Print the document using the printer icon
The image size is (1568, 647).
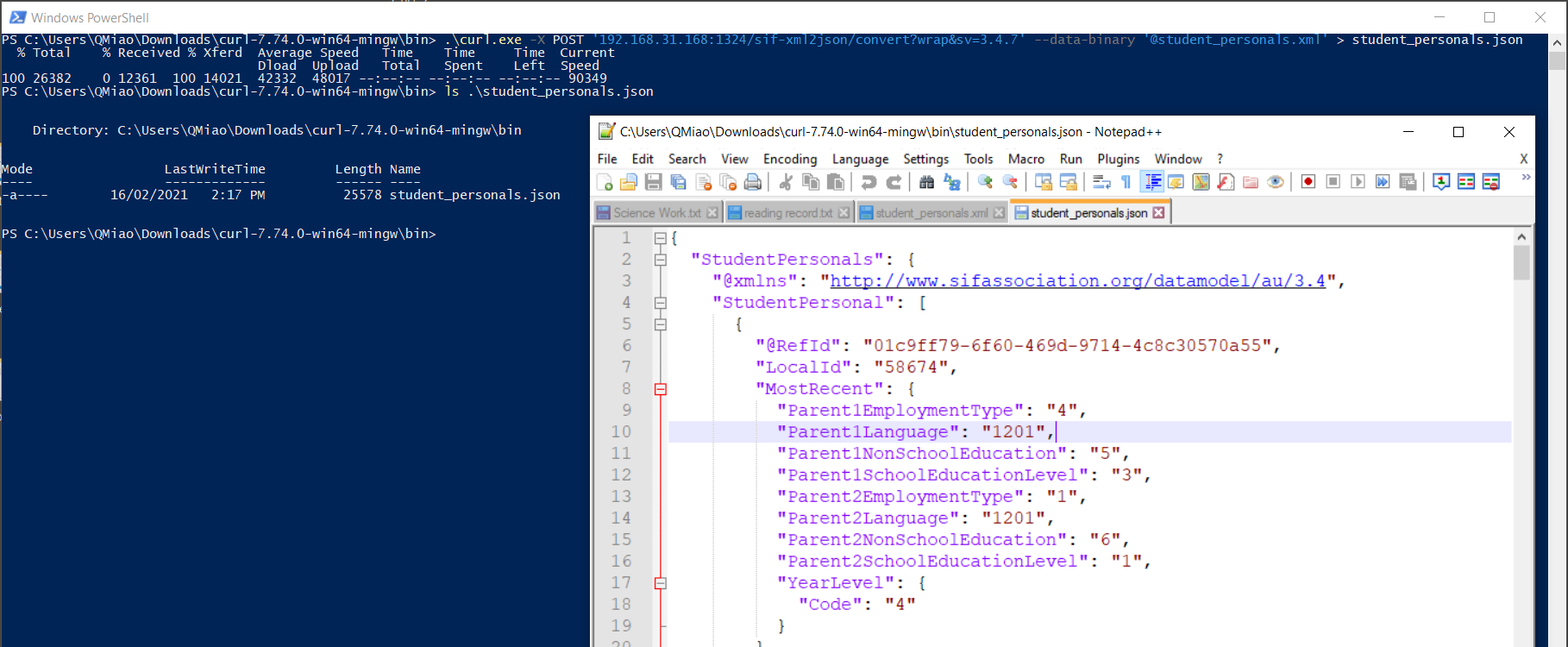(x=753, y=182)
